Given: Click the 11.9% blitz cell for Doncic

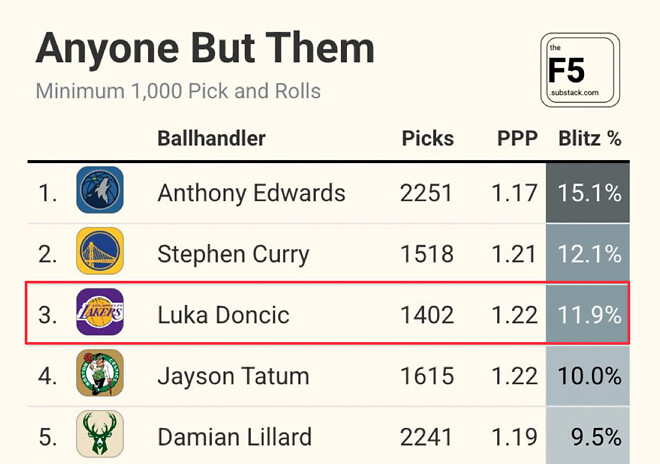Looking at the screenshot, I should 588,315.
